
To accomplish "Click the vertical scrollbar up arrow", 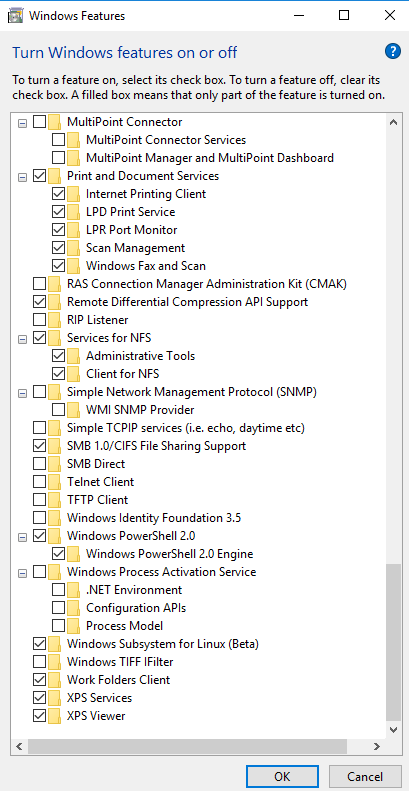I will [x=393, y=122].
